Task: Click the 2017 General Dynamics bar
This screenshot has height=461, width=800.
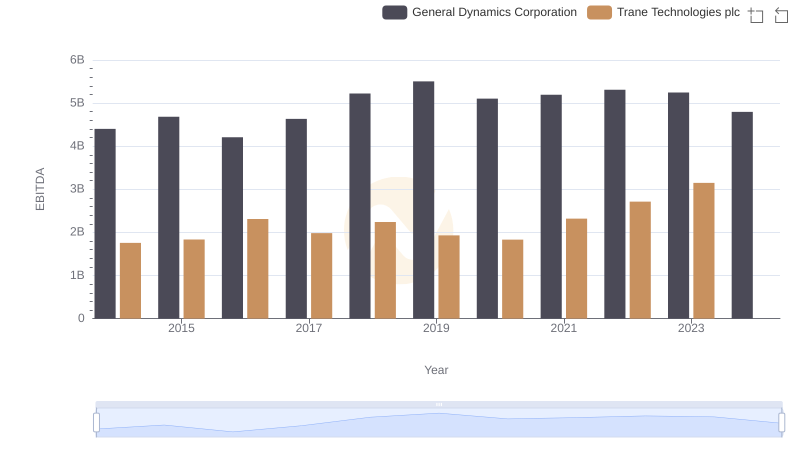Action: point(296,219)
